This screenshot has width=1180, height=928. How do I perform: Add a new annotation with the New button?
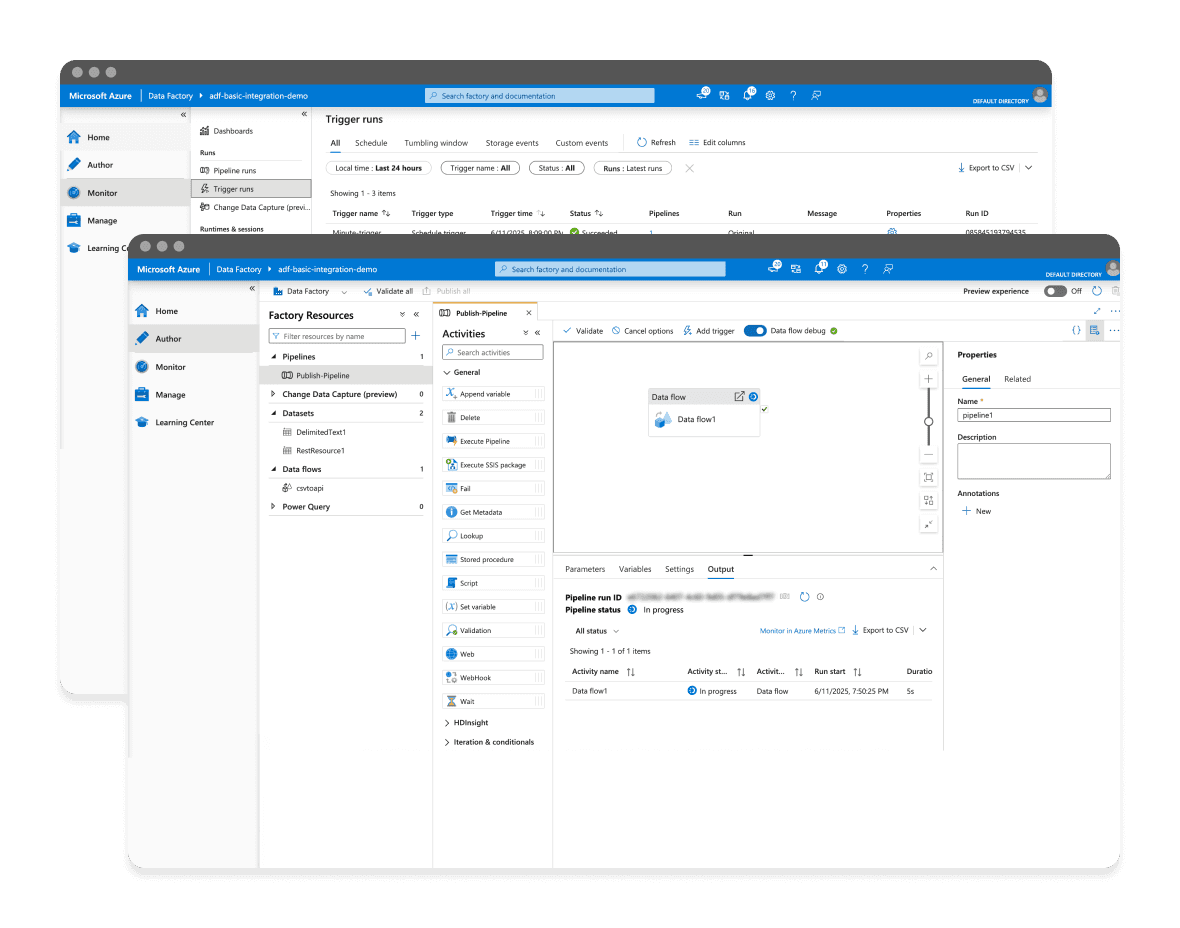point(977,510)
